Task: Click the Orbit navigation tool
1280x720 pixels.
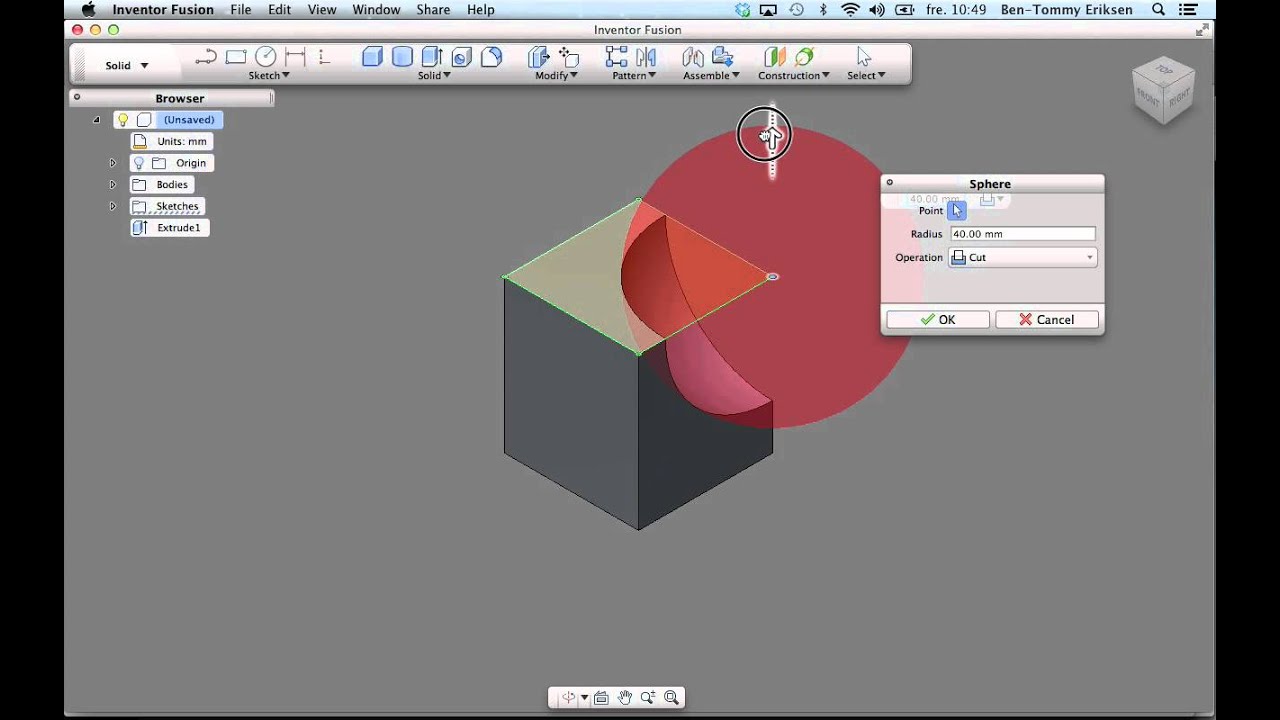Action: point(568,698)
